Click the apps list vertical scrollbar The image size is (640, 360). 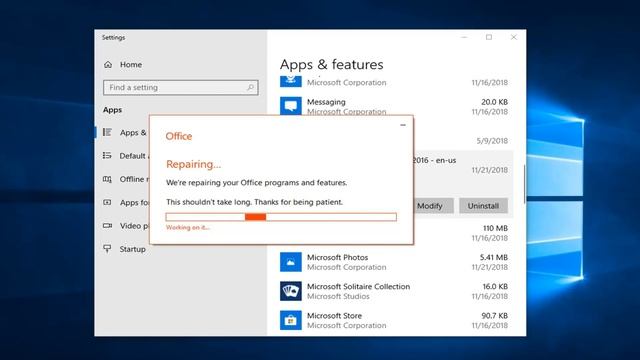coord(524,184)
